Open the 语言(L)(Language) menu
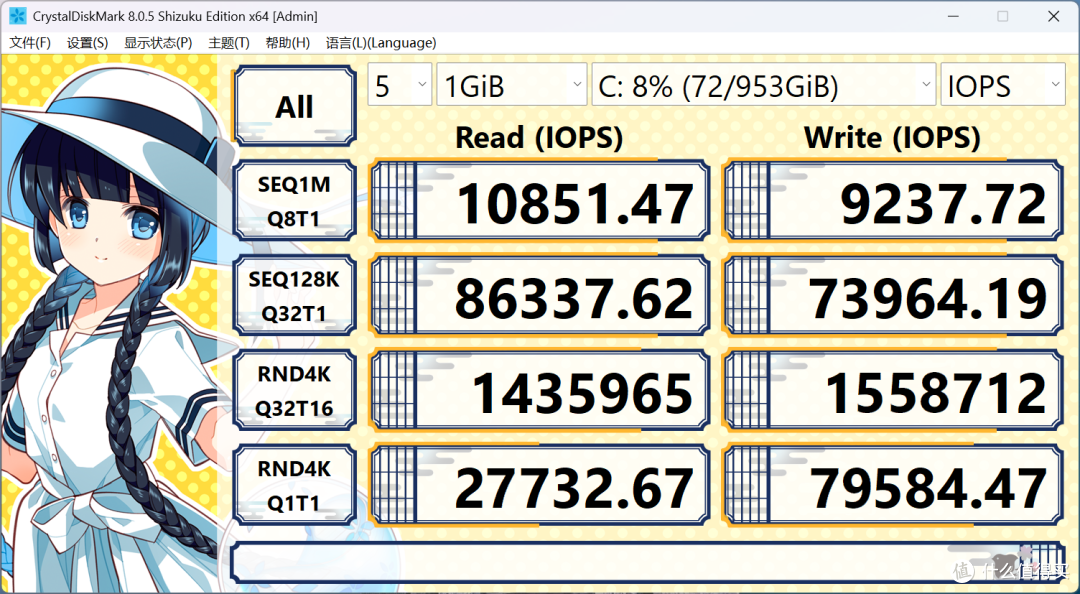The width and height of the screenshot is (1080, 594). pyautogui.click(x=381, y=43)
